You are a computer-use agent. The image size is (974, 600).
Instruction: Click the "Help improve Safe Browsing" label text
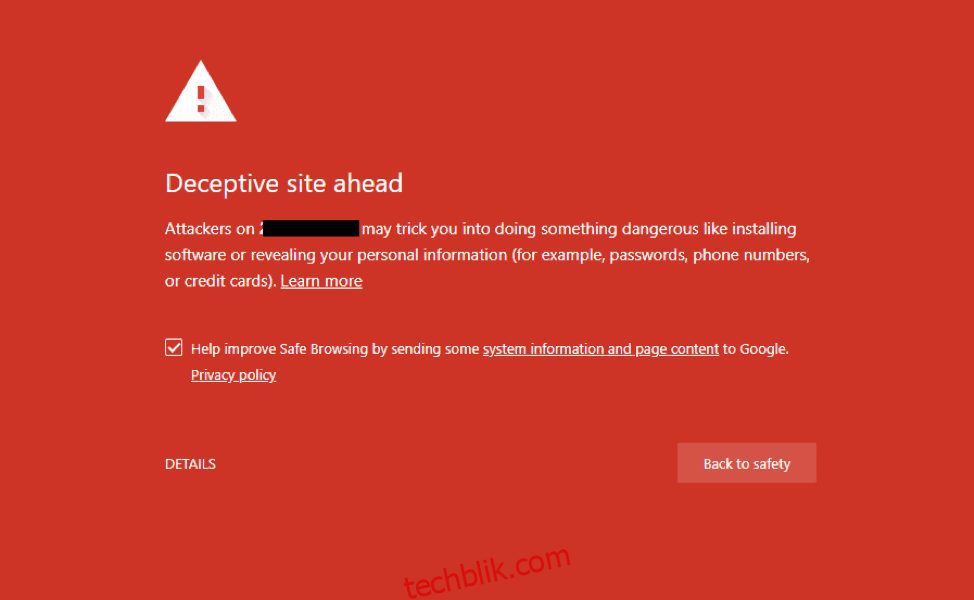coord(280,349)
